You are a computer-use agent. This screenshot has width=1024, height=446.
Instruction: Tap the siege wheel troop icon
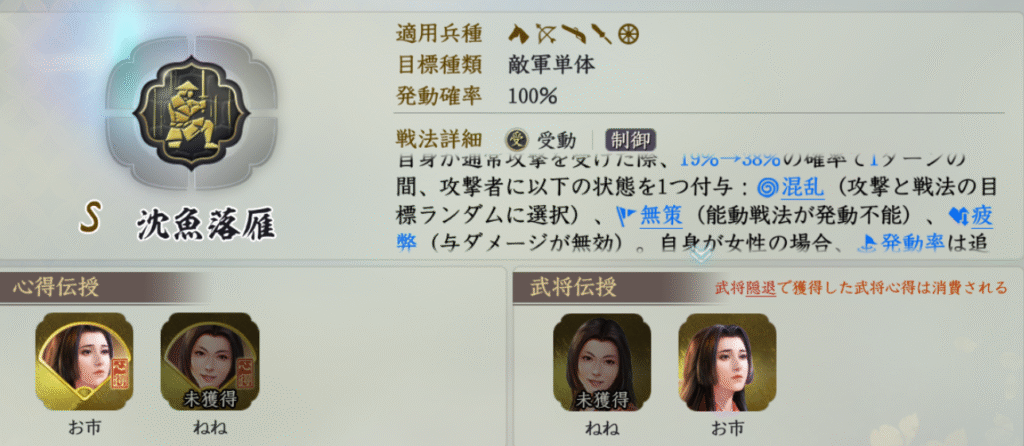click(628, 33)
